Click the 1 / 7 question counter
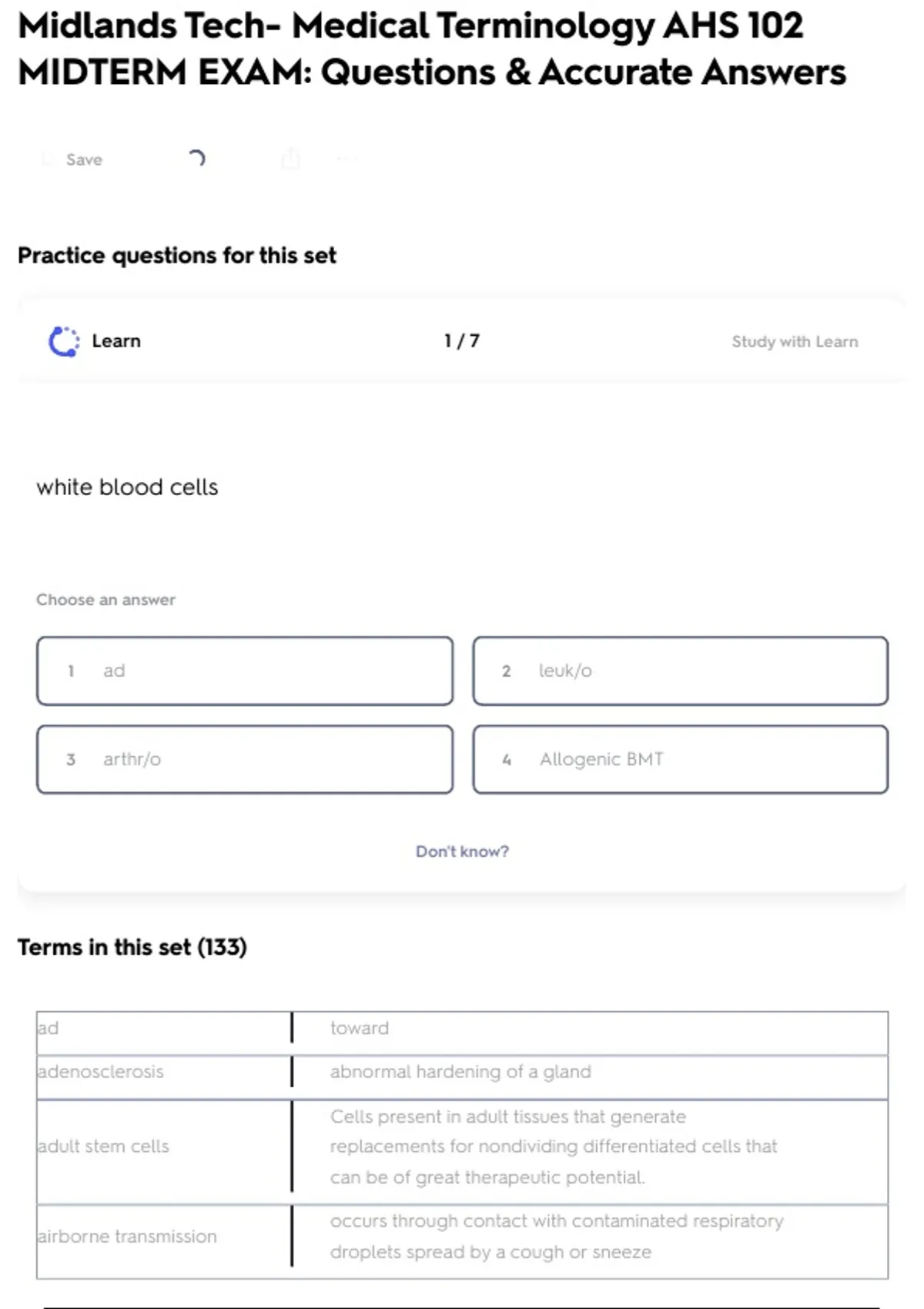This screenshot has width=924, height=1309. 461,340
